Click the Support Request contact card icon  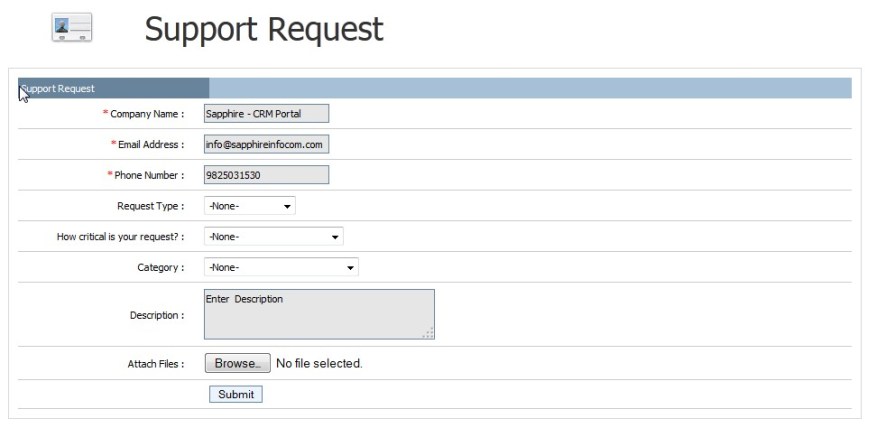[71, 28]
